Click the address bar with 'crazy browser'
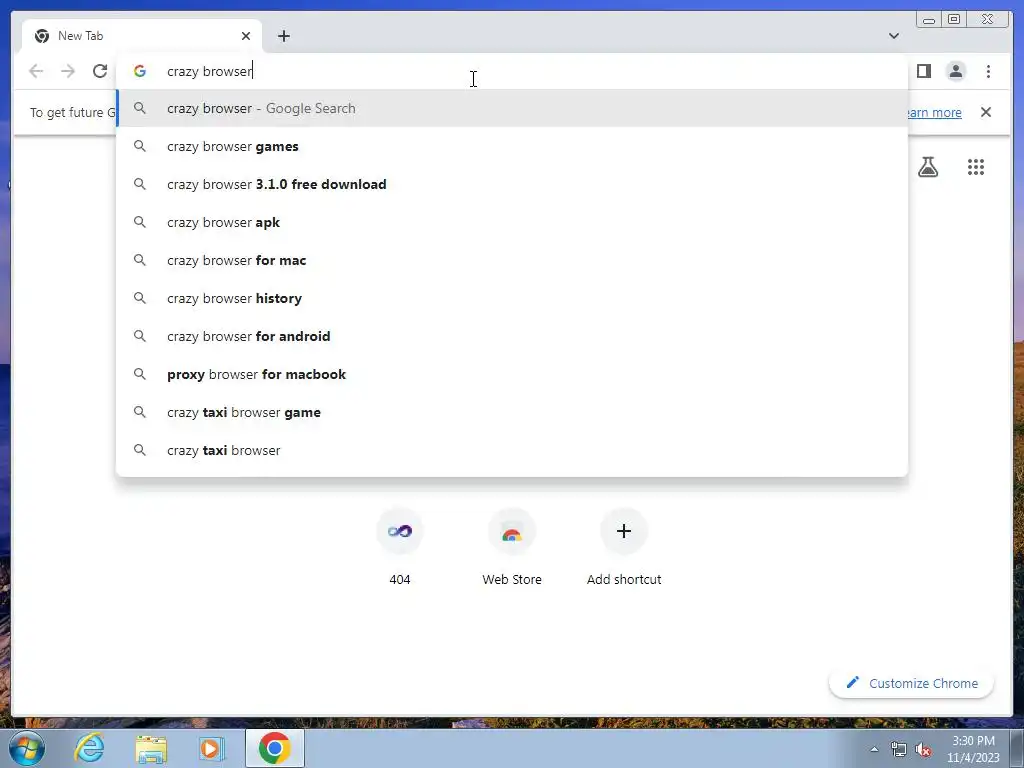Image resolution: width=1024 pixels, height=768 pixels. tap(512, 71)
